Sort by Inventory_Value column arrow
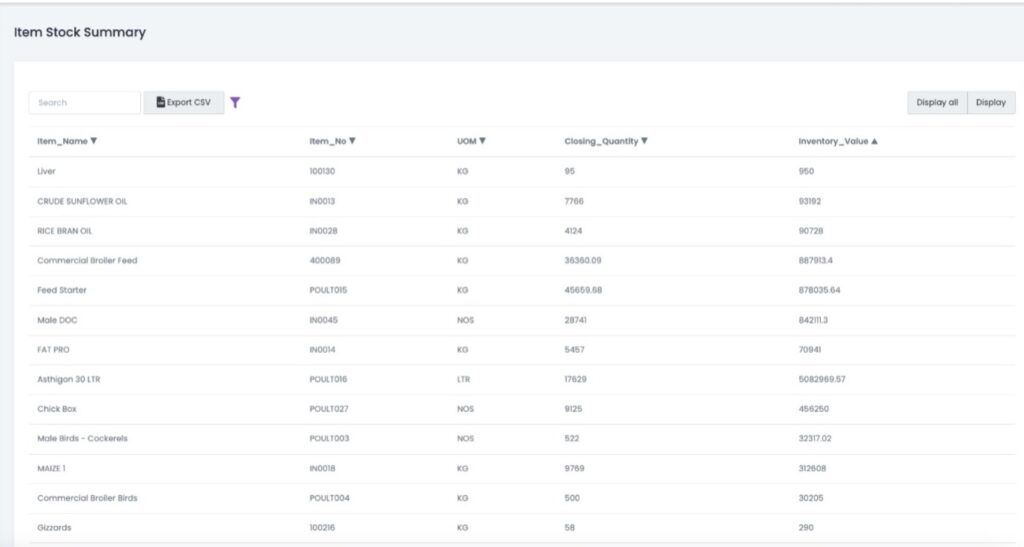The image size is (1024, 547). [x=874, y=141]
